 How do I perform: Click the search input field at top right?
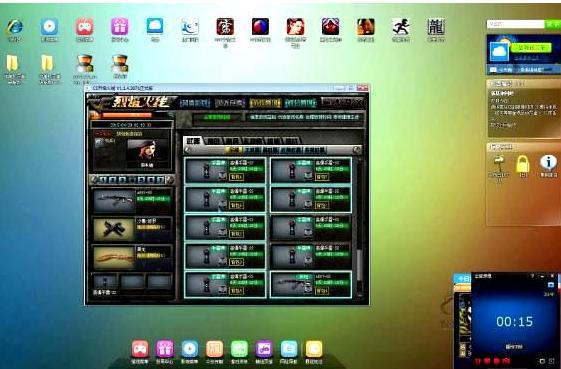516,24
